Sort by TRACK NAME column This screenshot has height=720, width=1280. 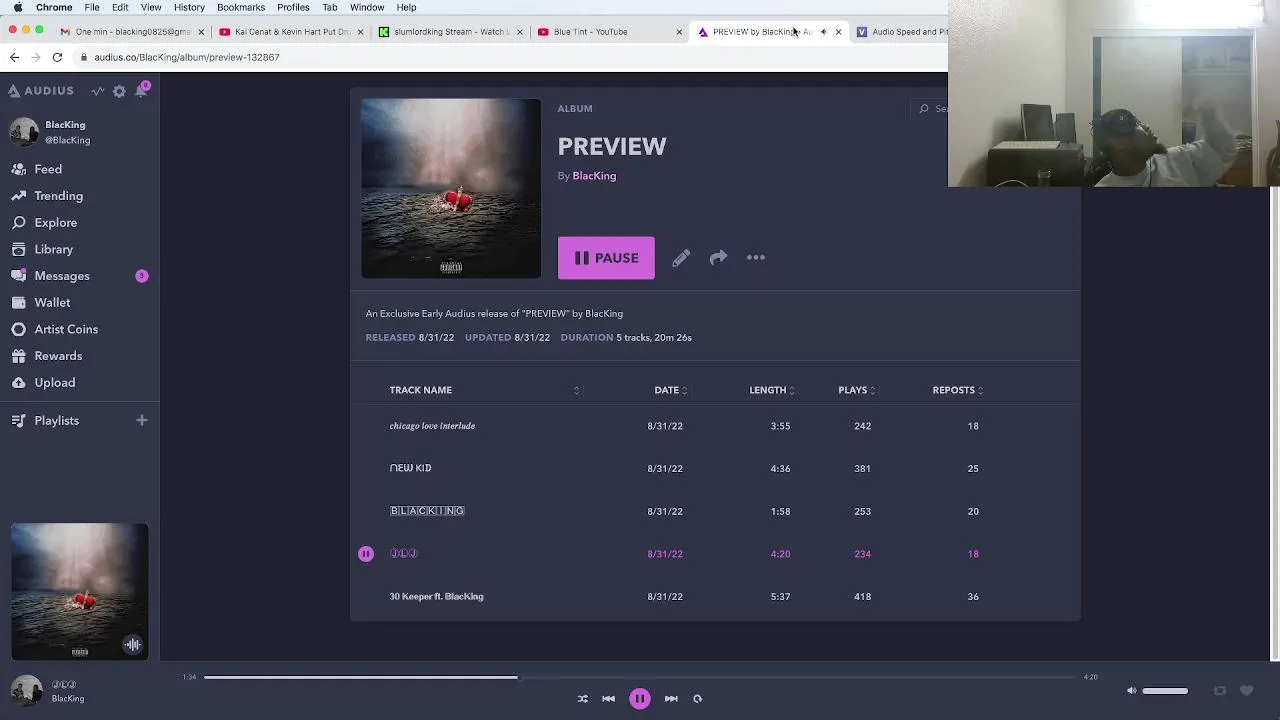tap(420, 390)
